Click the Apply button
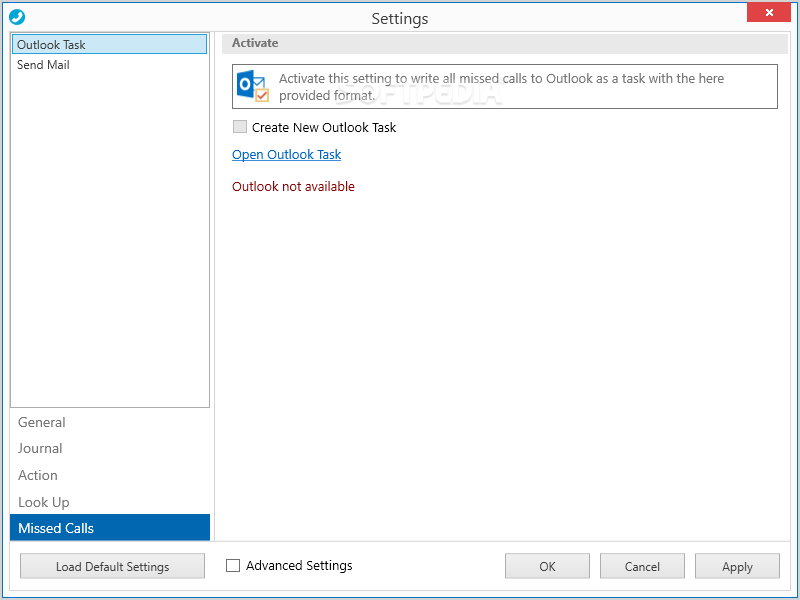The width and height of the screenshot is (800, 600). pyautogui.click(x=737, y=566)
